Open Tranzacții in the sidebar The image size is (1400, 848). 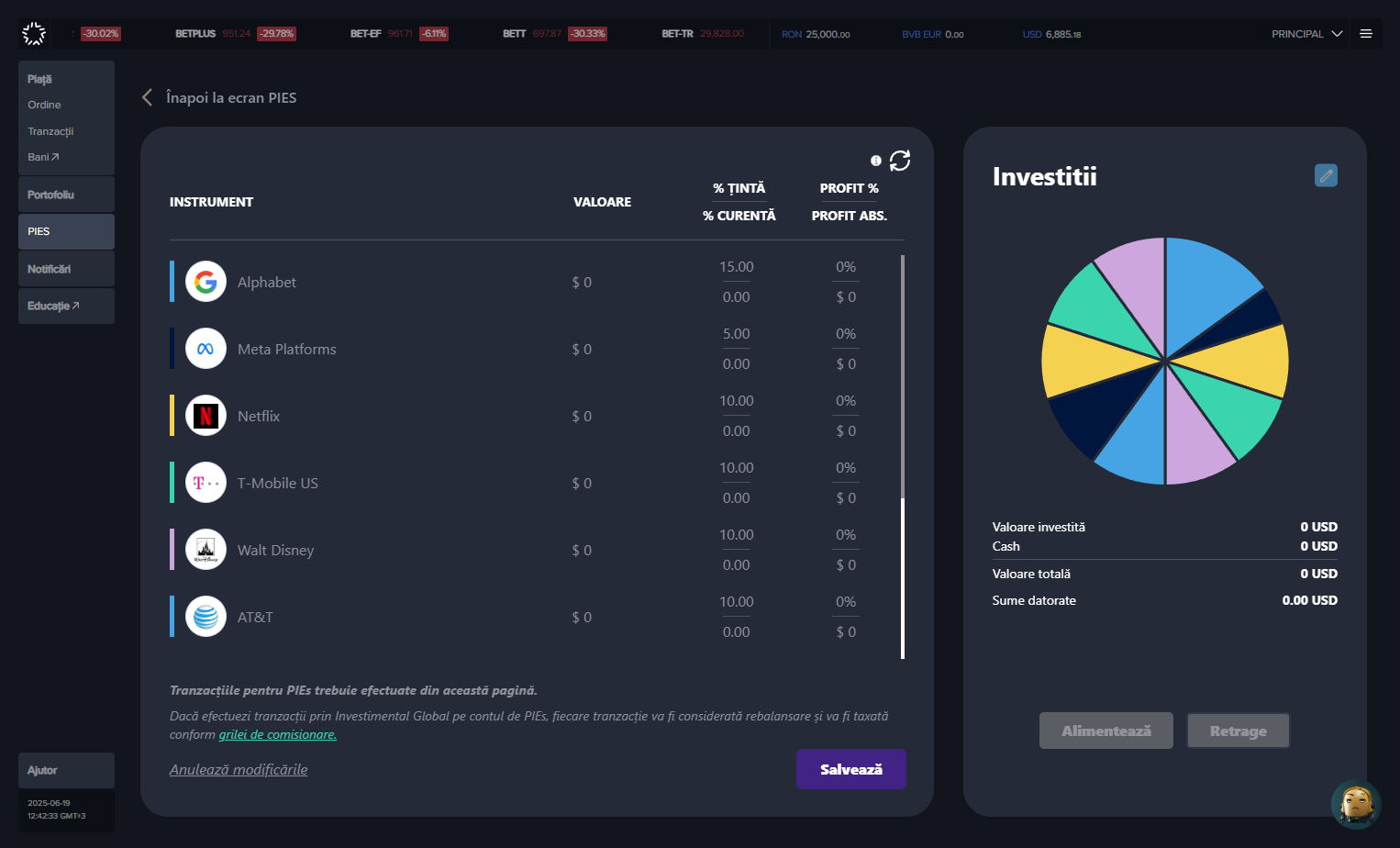50,131
